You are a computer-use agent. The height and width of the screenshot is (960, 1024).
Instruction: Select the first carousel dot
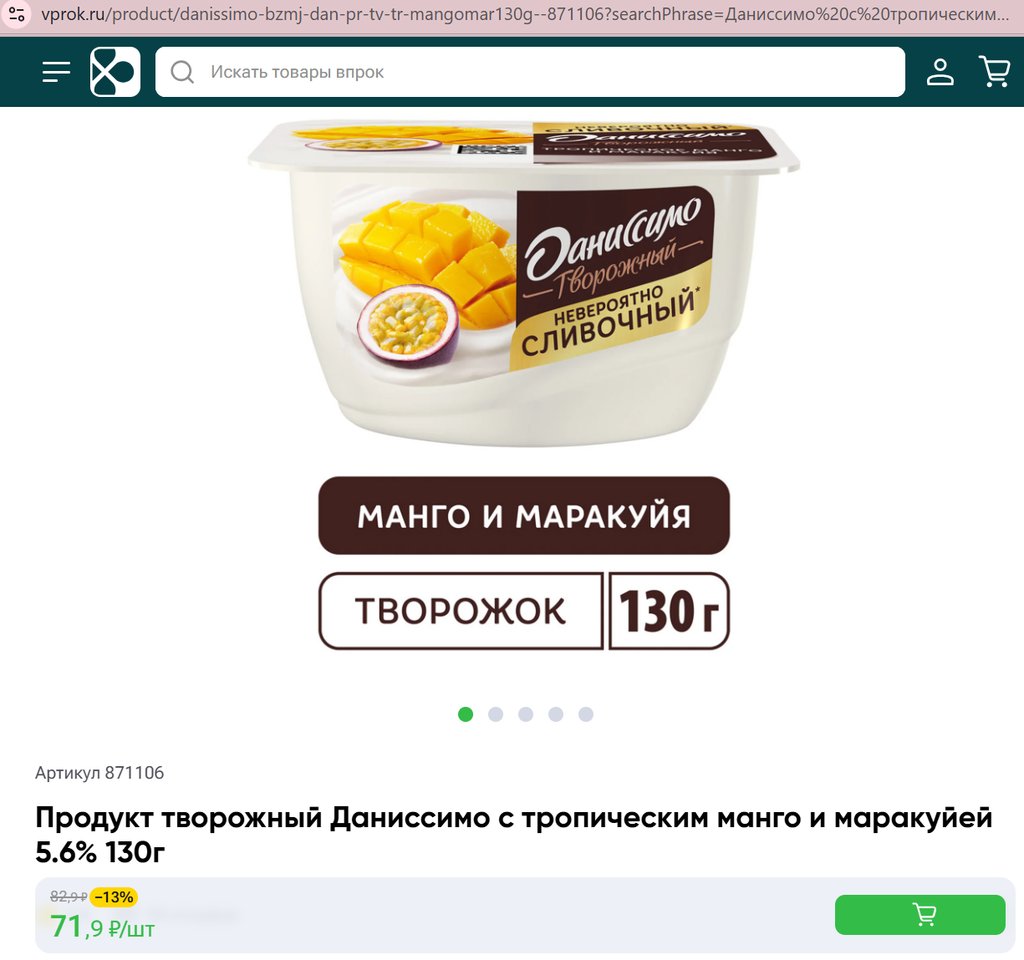466,714
